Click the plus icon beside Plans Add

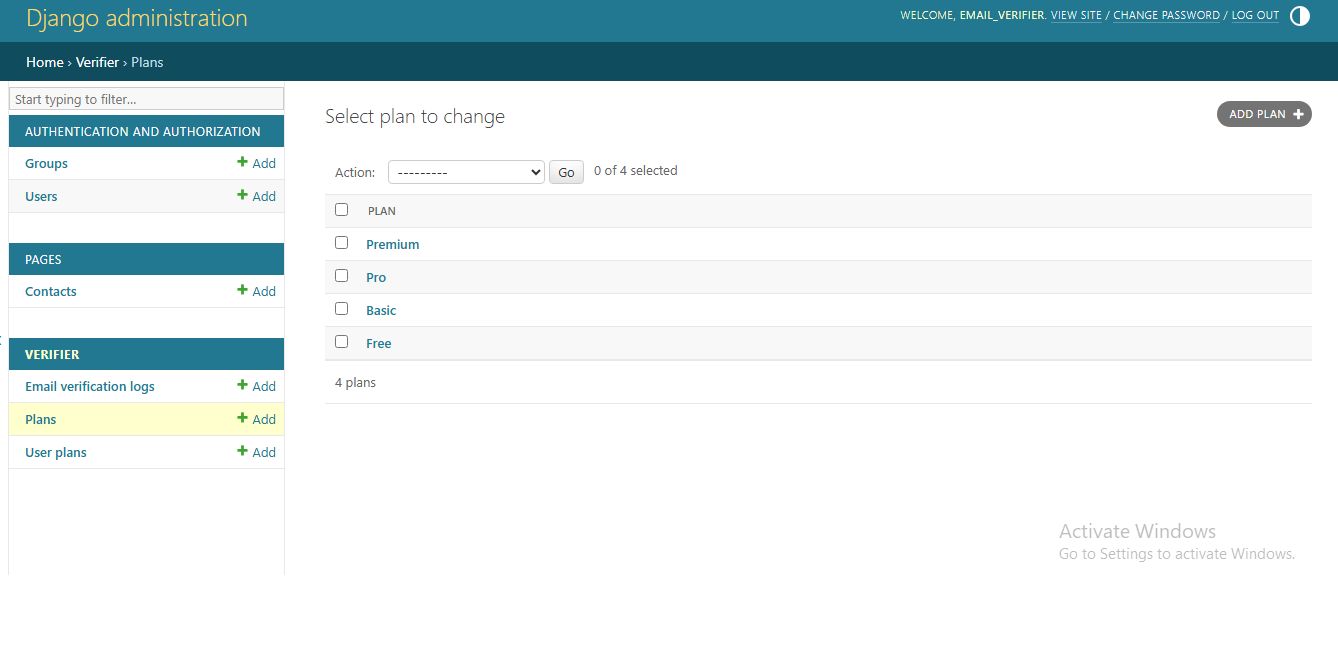(x=242, y=418)
